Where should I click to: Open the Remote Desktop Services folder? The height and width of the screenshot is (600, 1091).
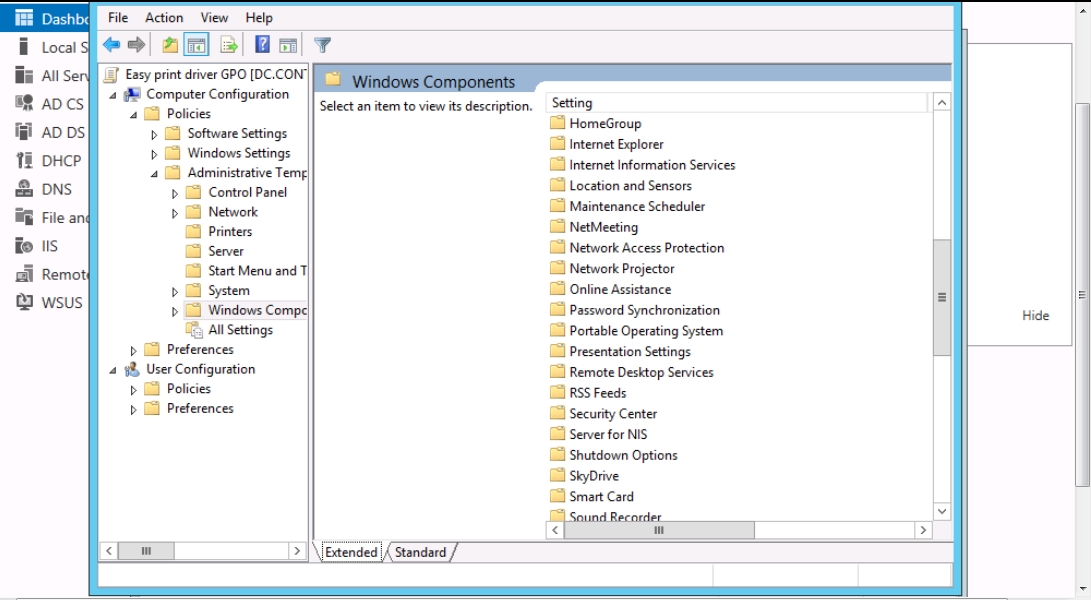641,372
